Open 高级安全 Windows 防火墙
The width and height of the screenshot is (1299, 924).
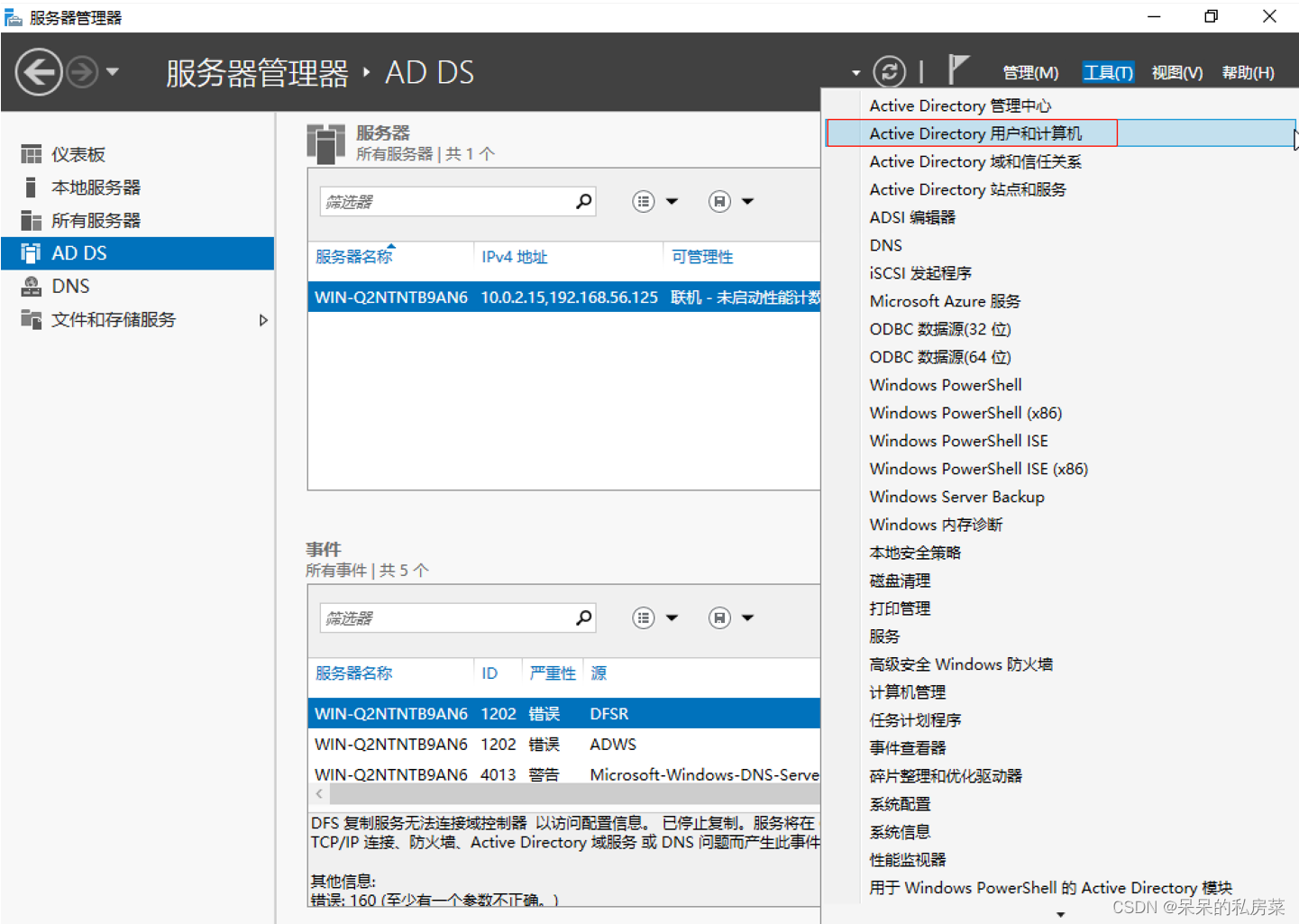pyautogui.click(x=961, y=665)
